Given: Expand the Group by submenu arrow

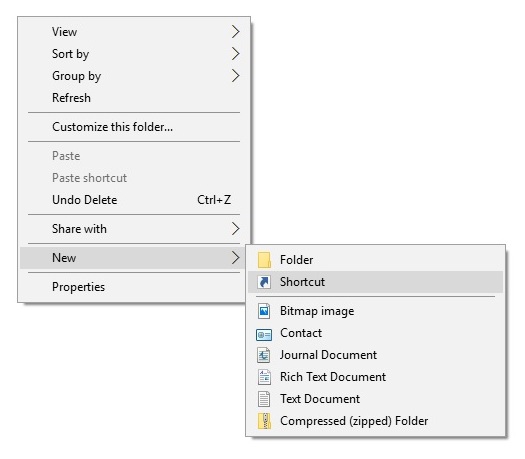Looking at the screenshot, I should click(x=236, y=76).
